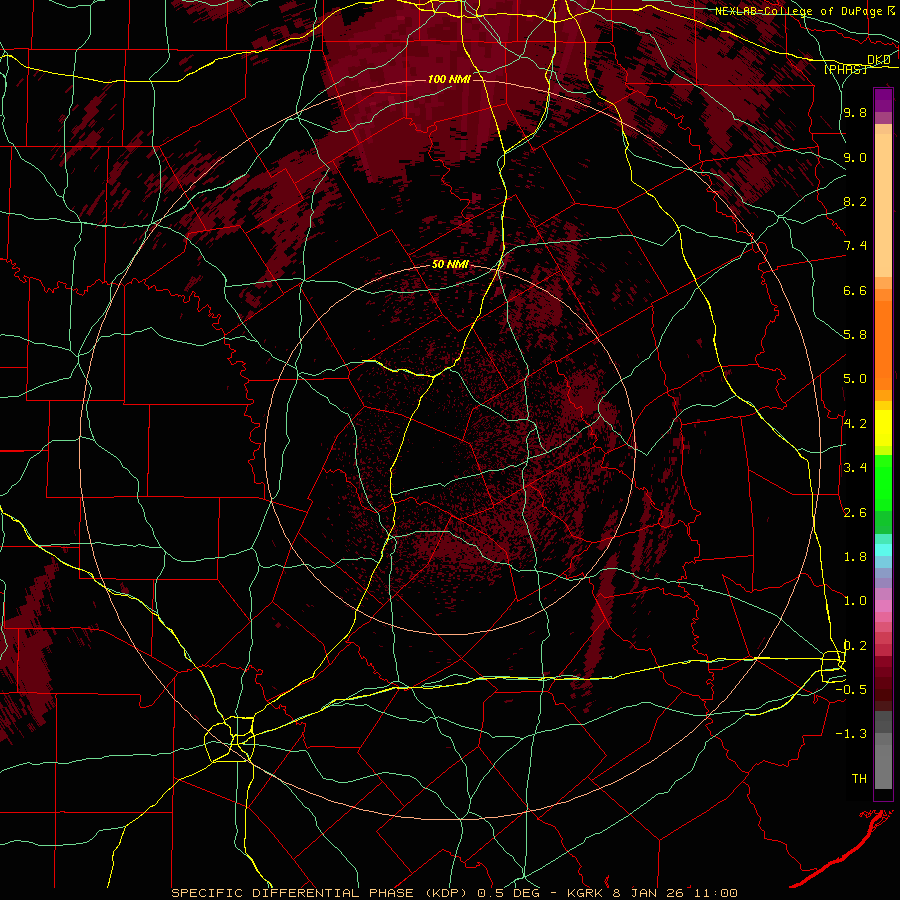Image resolution: width=900 pixels, height=900 pixels.
Task: Click the bright green color bar segment
Action: [x=883, y=482]
